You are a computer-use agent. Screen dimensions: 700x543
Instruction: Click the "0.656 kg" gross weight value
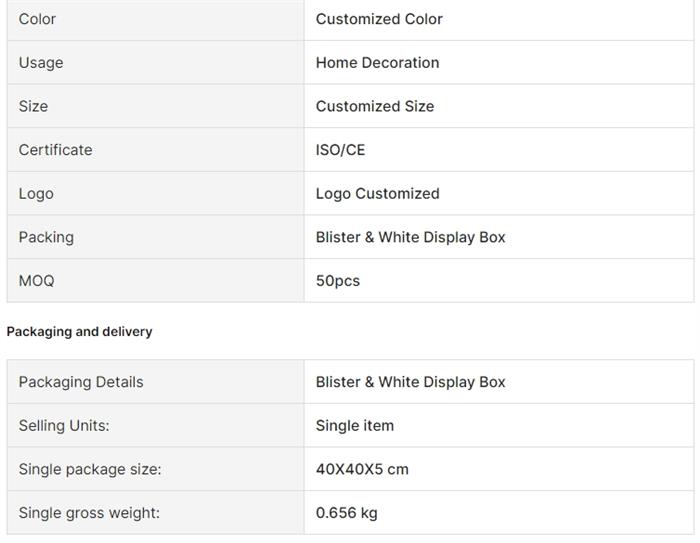tap(346, 513)
